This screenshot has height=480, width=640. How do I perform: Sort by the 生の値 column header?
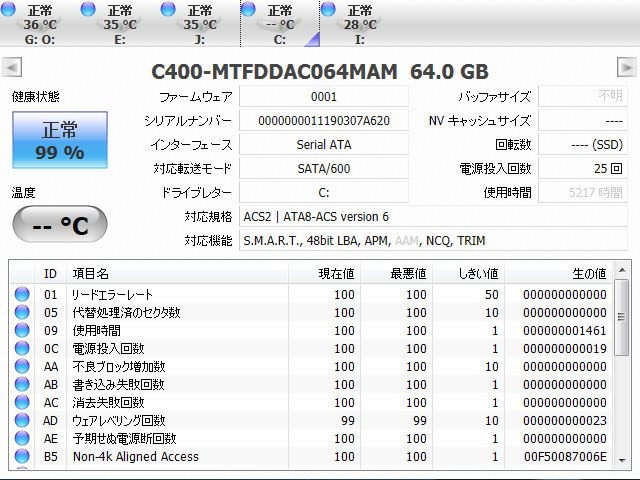[x=558, y=273]
